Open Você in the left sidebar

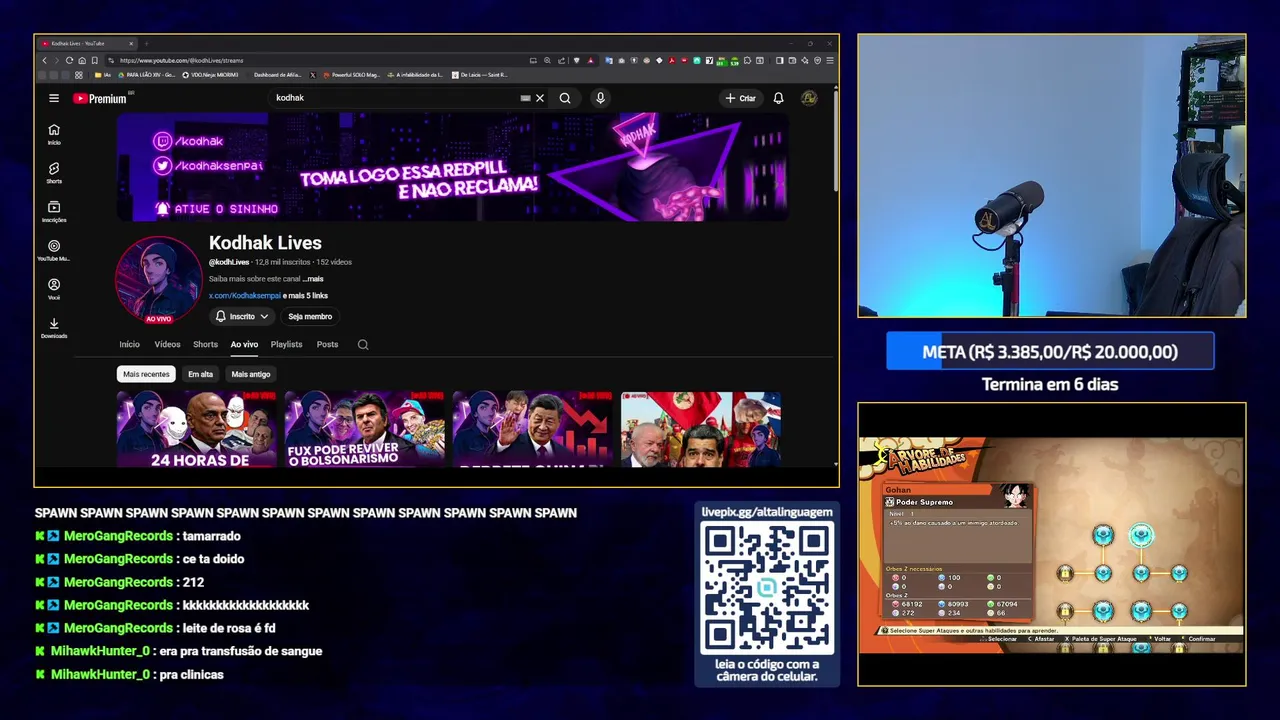(x=54, y=290)
